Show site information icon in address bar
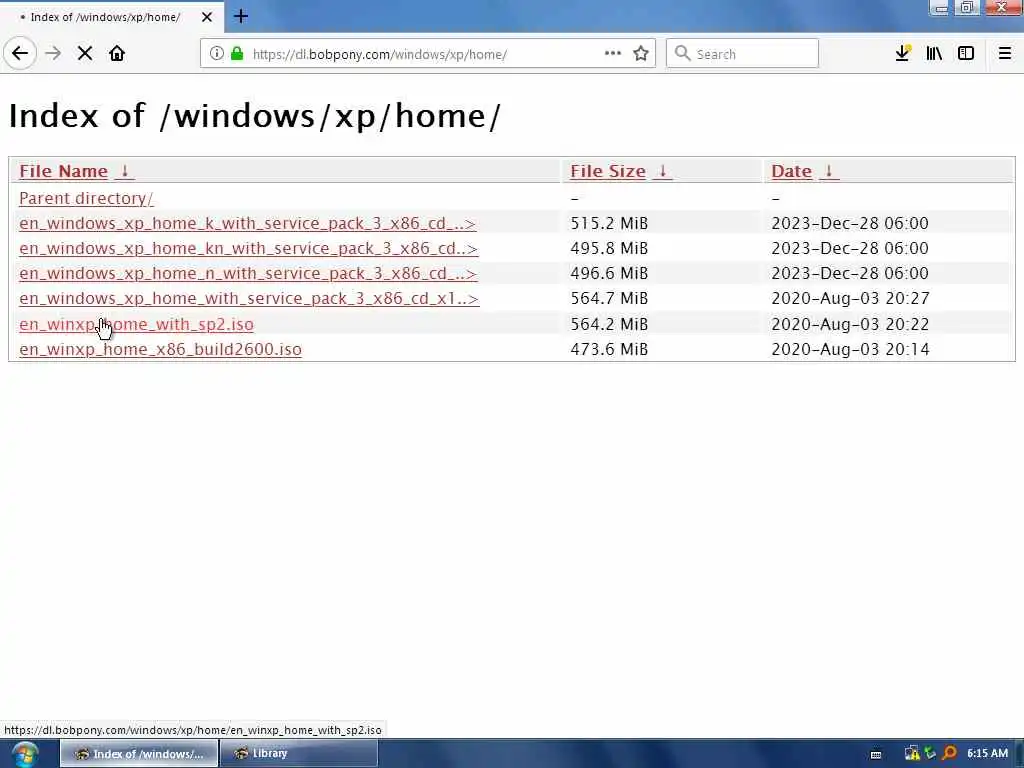 point(216,54)
